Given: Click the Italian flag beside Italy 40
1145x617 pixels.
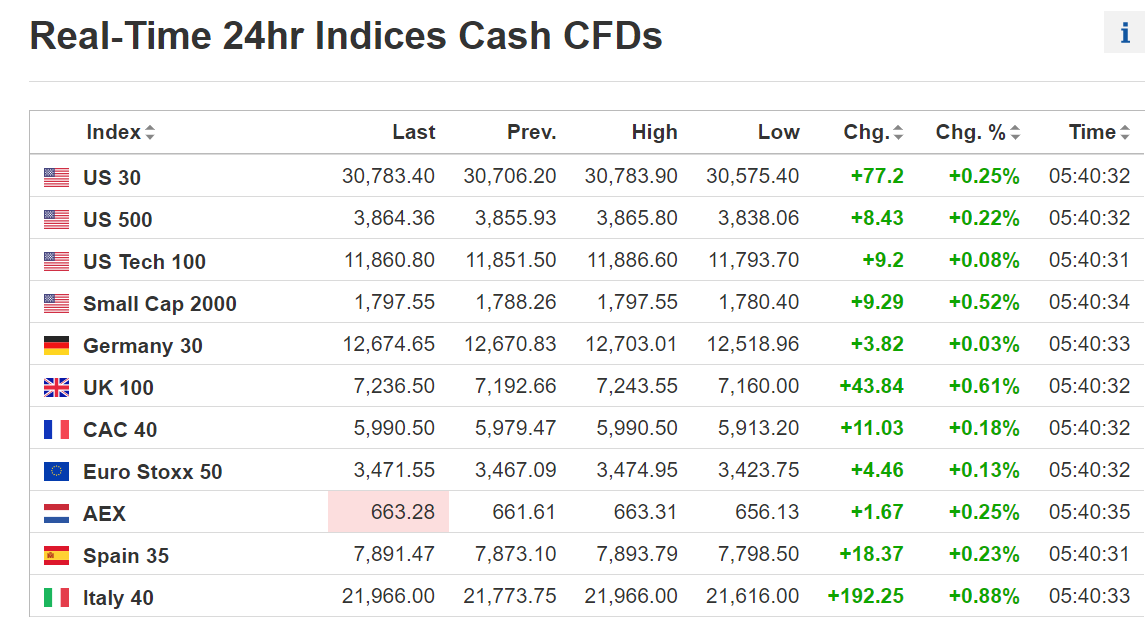Looking at the screenshot, I should pos(56,597).
